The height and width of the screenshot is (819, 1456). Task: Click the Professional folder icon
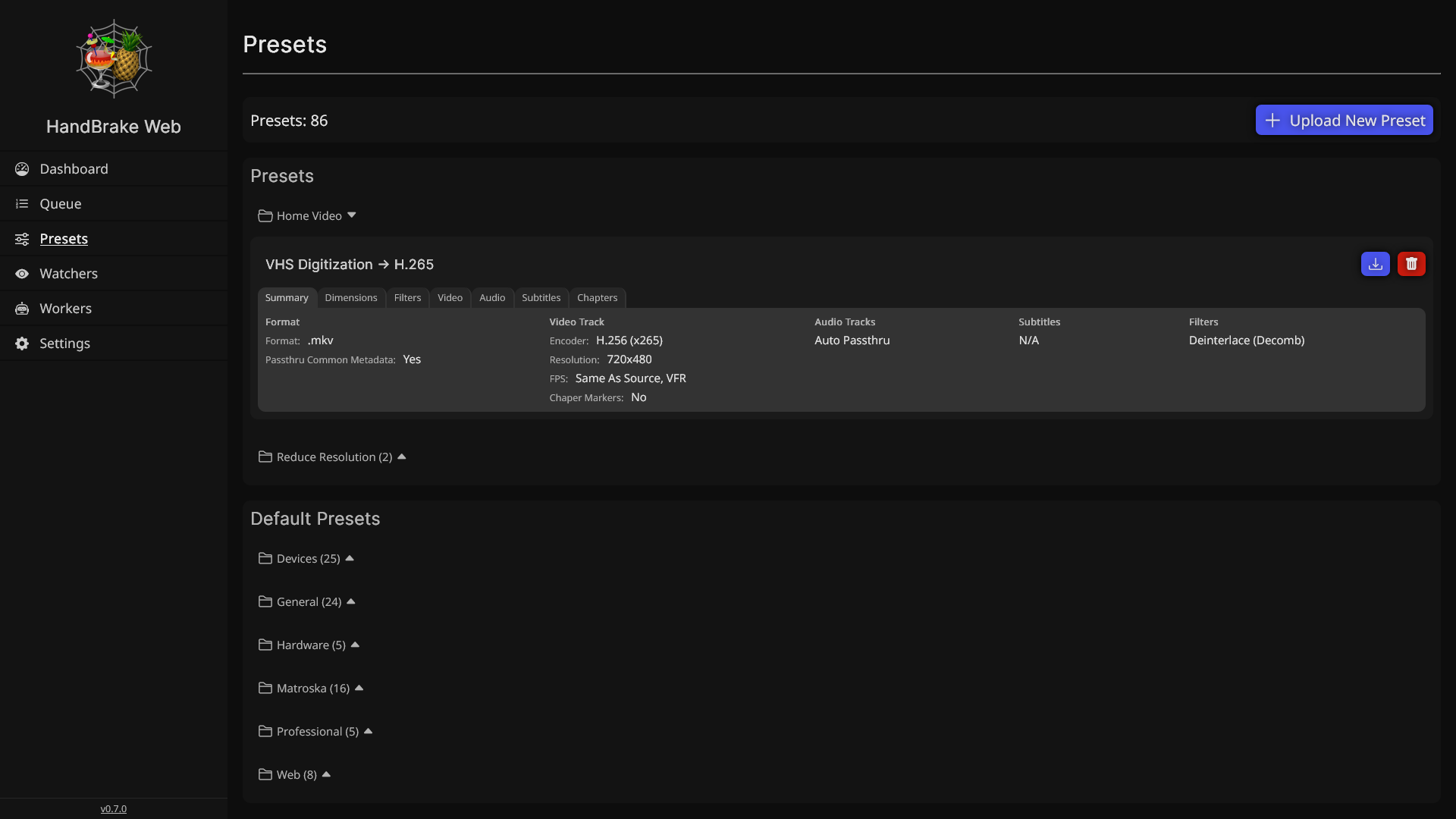pos(265,732)
